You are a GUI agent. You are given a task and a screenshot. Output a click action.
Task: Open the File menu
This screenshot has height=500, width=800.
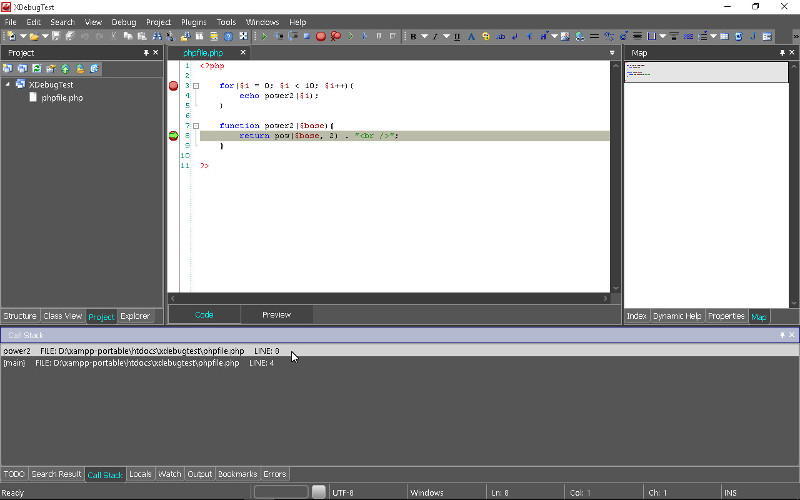[11, 22]
